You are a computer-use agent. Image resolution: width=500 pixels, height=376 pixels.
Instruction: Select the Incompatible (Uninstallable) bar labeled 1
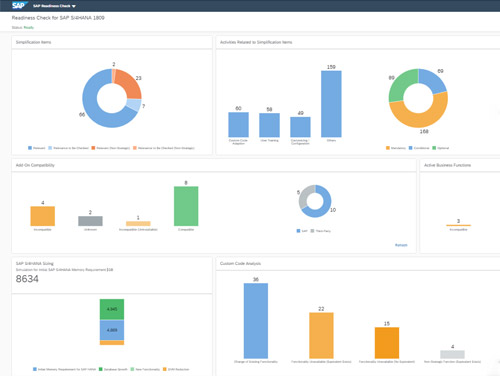point(138,223)
